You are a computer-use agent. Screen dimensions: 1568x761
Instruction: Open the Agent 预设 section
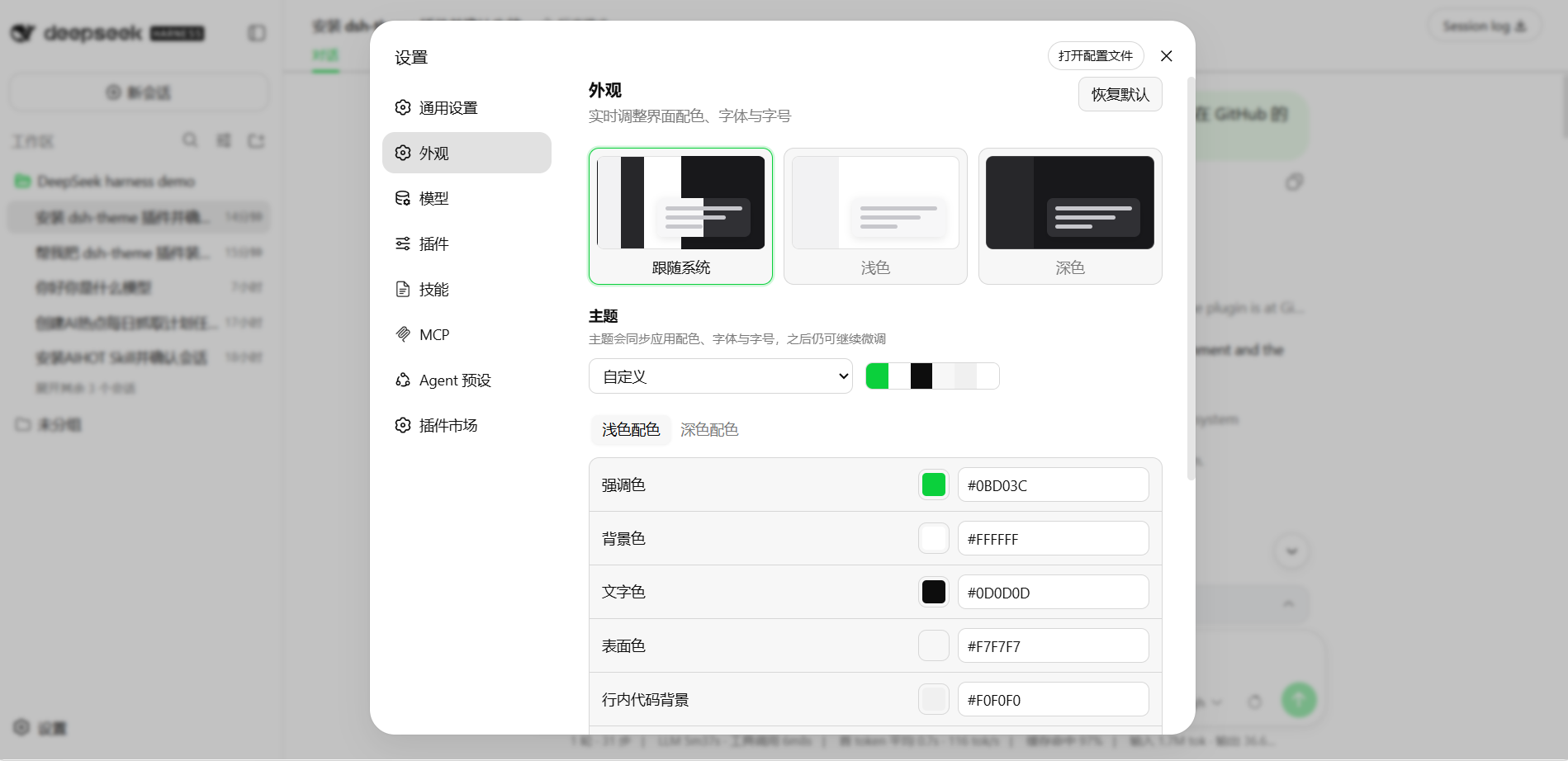click(x=467, y=380)
